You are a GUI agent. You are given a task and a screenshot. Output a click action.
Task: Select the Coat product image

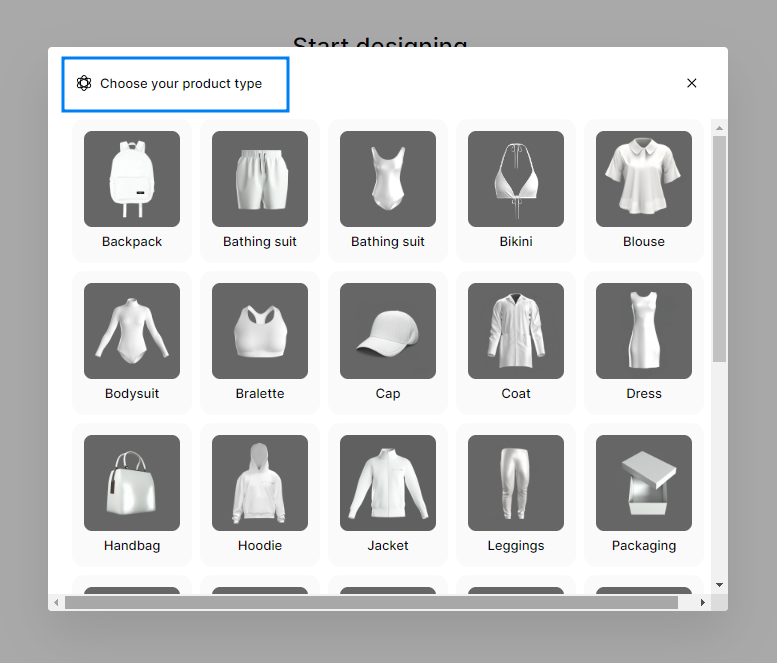(x=516, y=331)
